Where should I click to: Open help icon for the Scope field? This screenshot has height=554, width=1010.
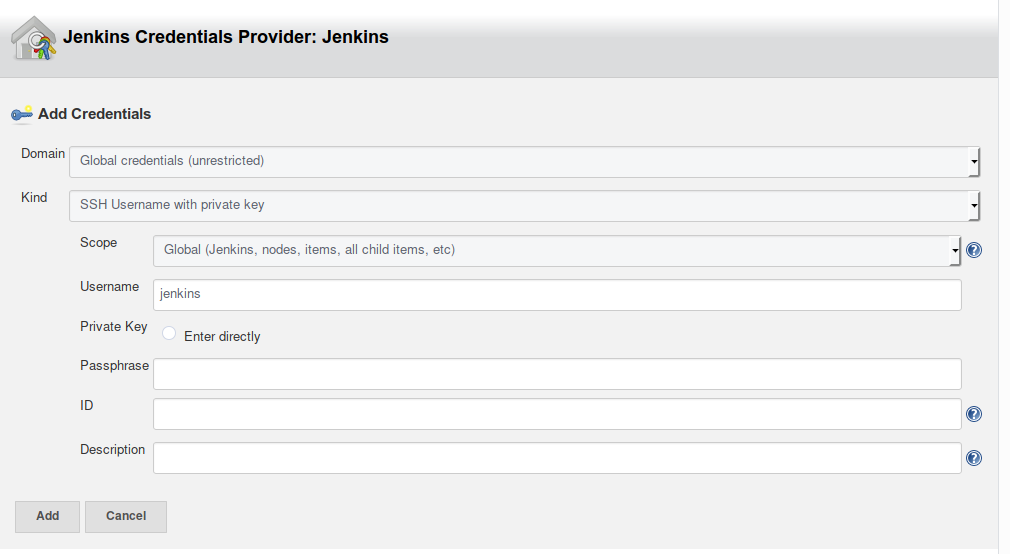(974, 250)
